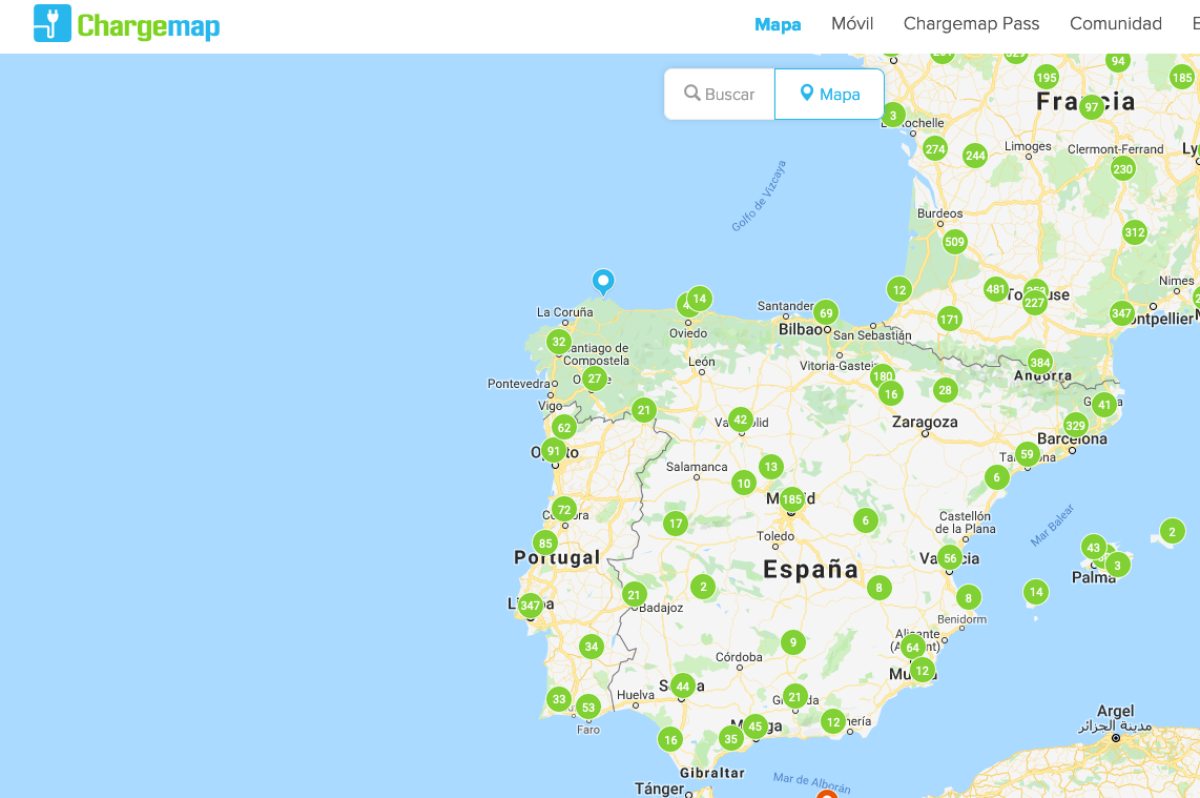Select the 42 cluster marker at Valladolid
The width and height of the screenshot is (1200, 798).
(740, 420)
